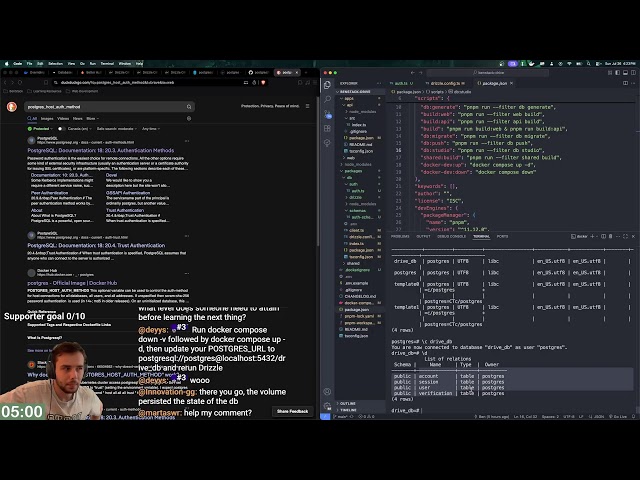Toggle bottom panel layout icon in VS Code
640x480 pixels.
(x=625, y=73)
